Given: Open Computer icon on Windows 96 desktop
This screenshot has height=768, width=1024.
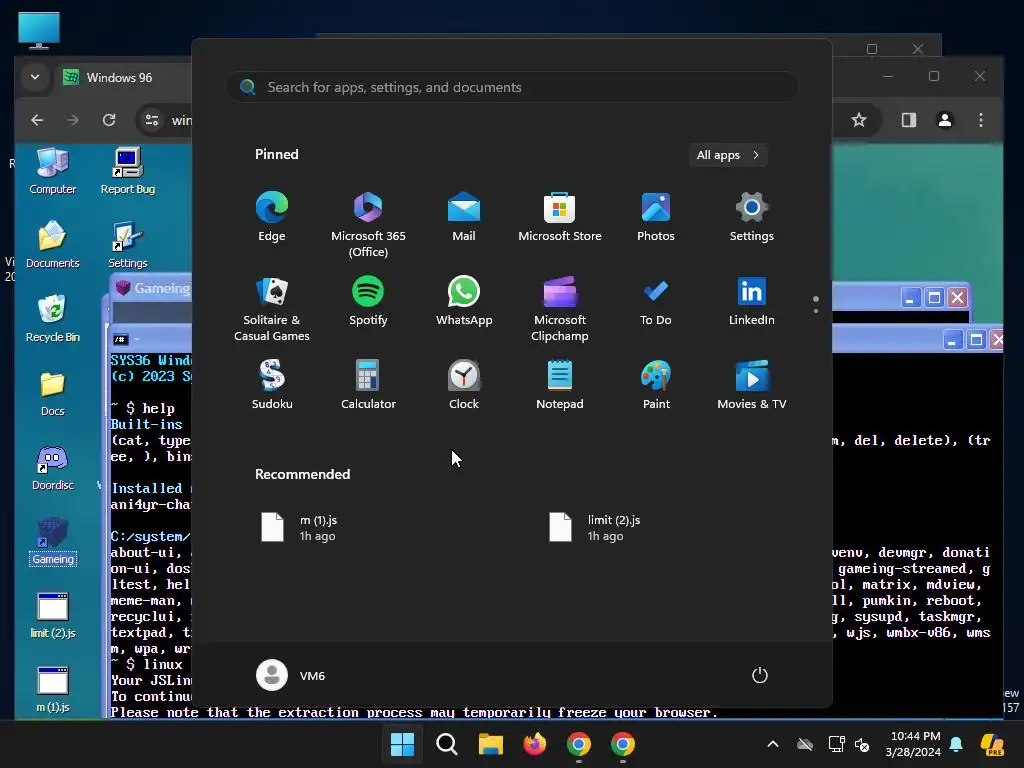Looking at the screenshot, I should pos(52,171).
